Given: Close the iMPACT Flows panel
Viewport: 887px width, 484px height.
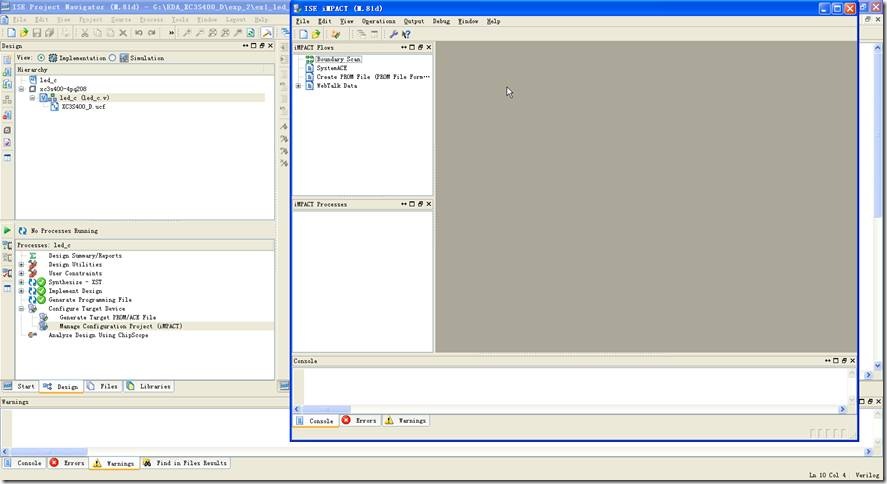Looking at the screenshot, I should [428, 47].
